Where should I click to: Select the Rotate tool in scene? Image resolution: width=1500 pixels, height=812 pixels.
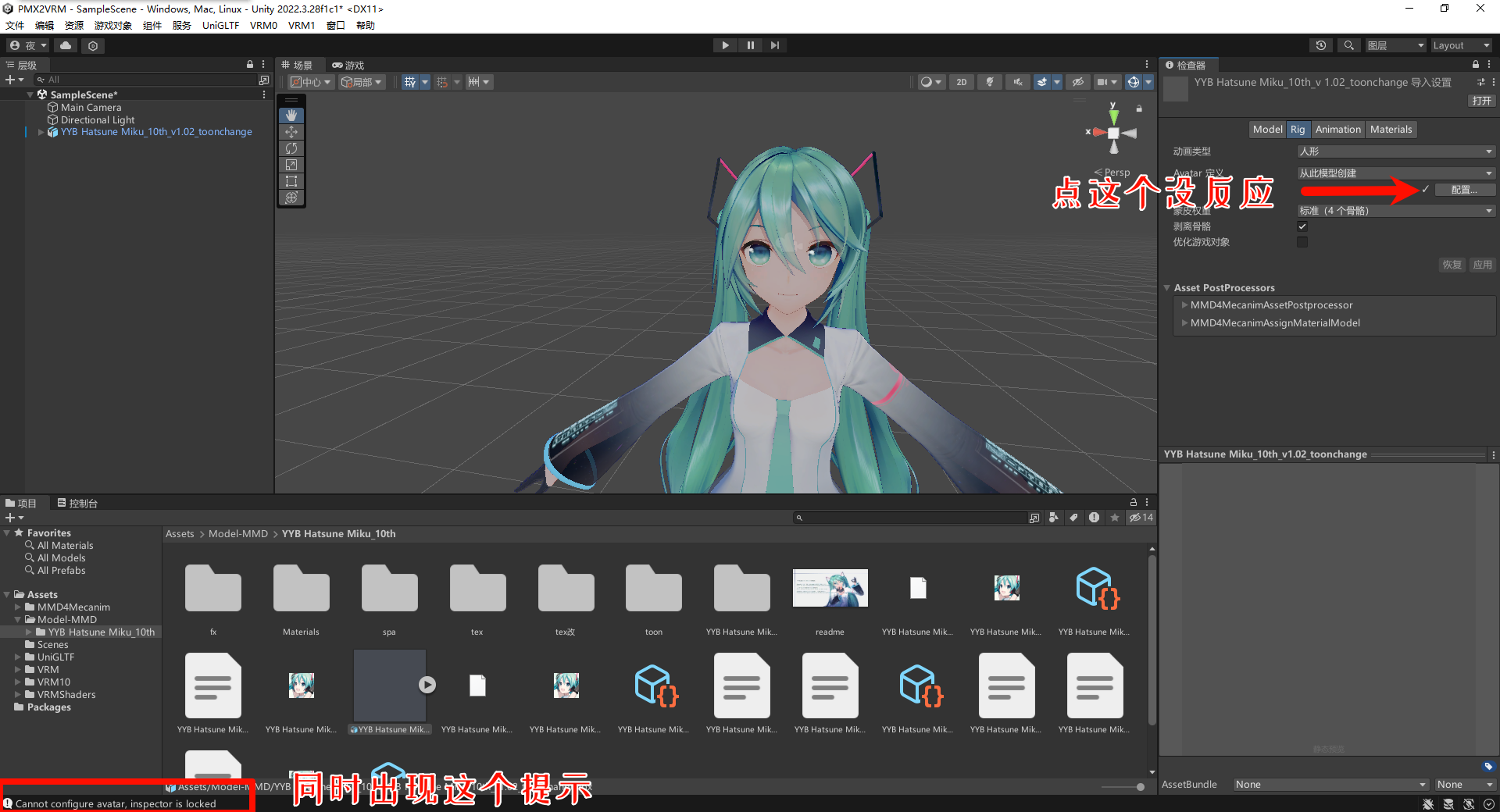[x=291, y=148]
